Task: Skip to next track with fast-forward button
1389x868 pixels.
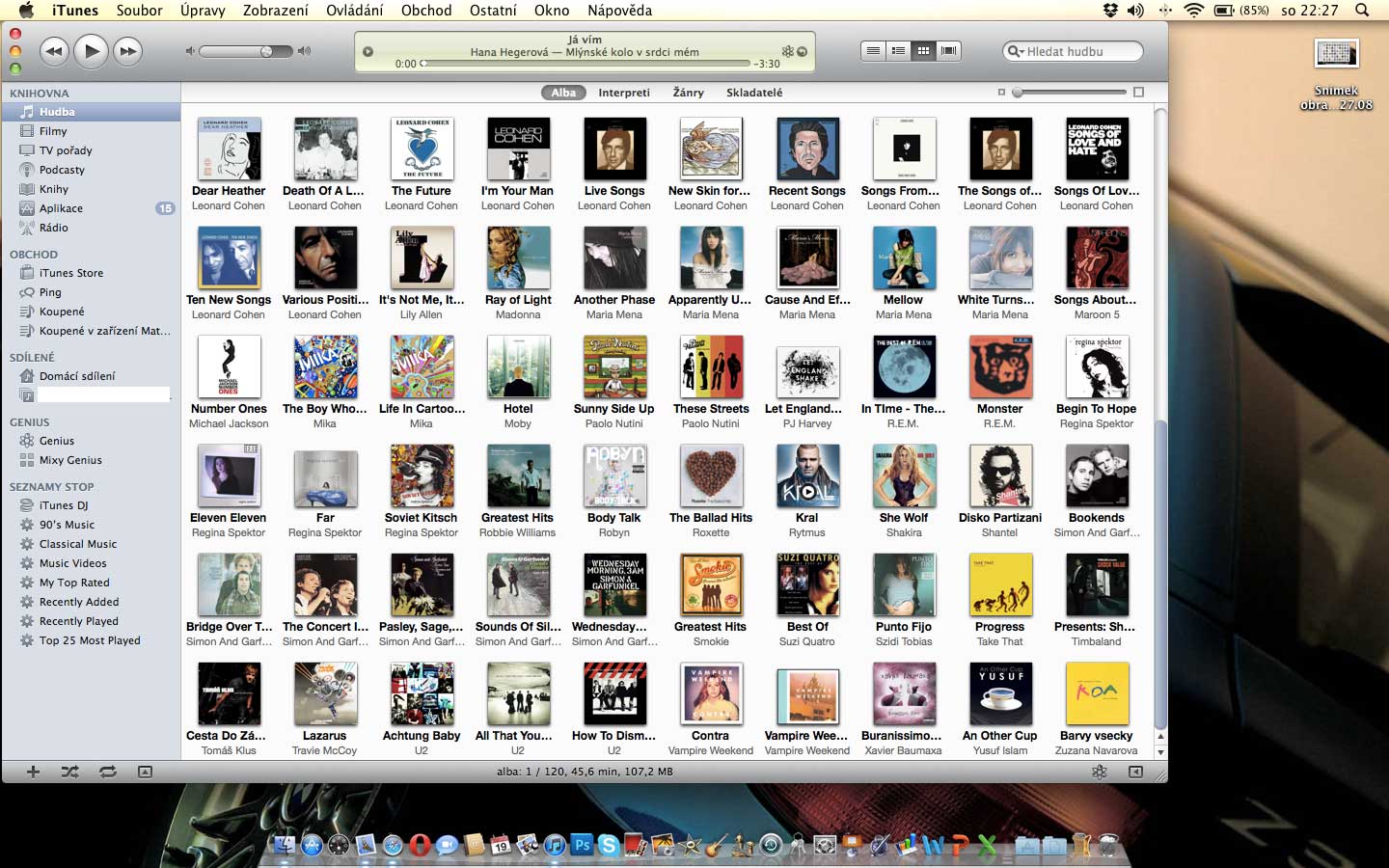Action: (127, 51)
